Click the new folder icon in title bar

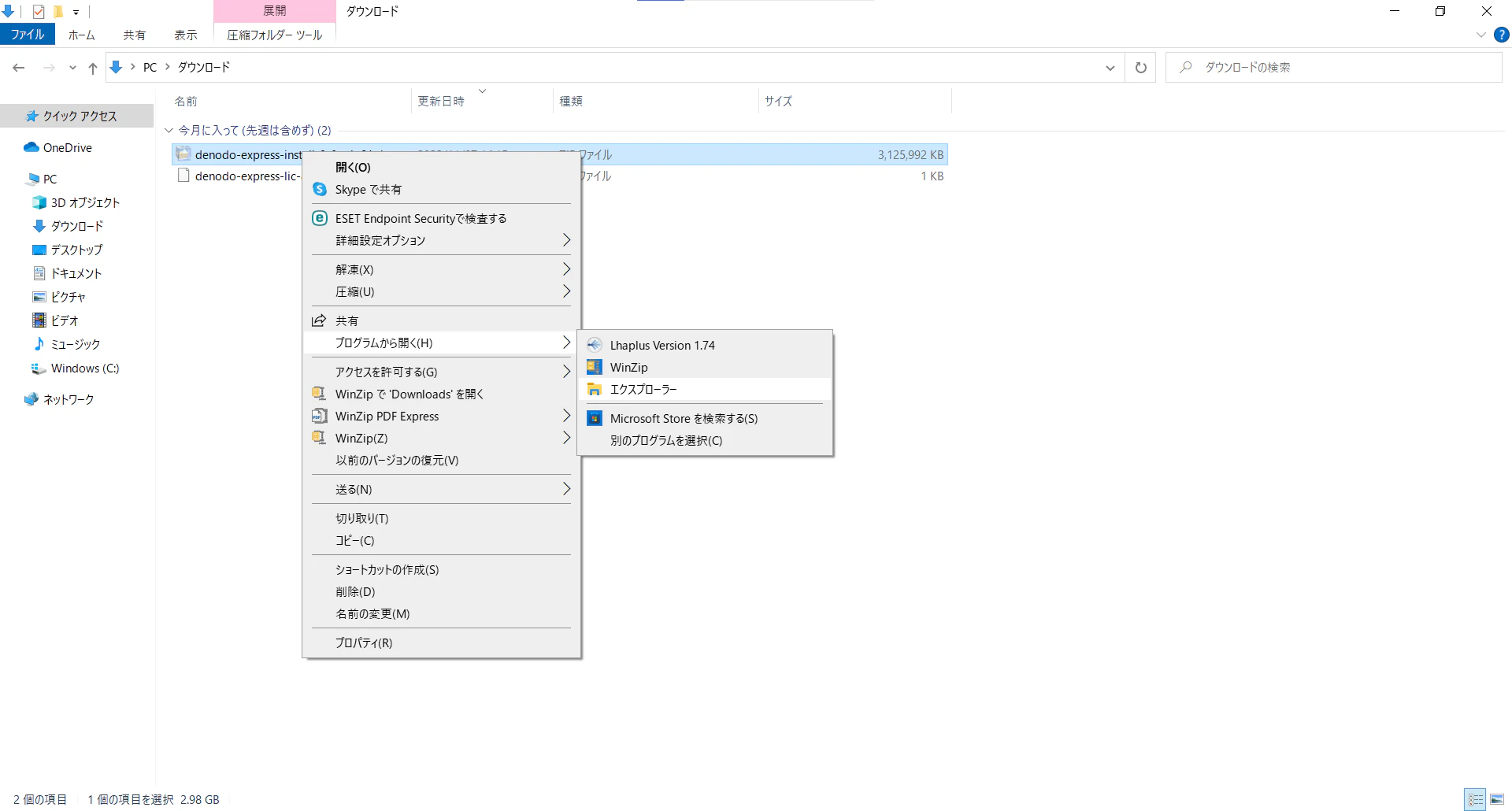coord(57,11)
